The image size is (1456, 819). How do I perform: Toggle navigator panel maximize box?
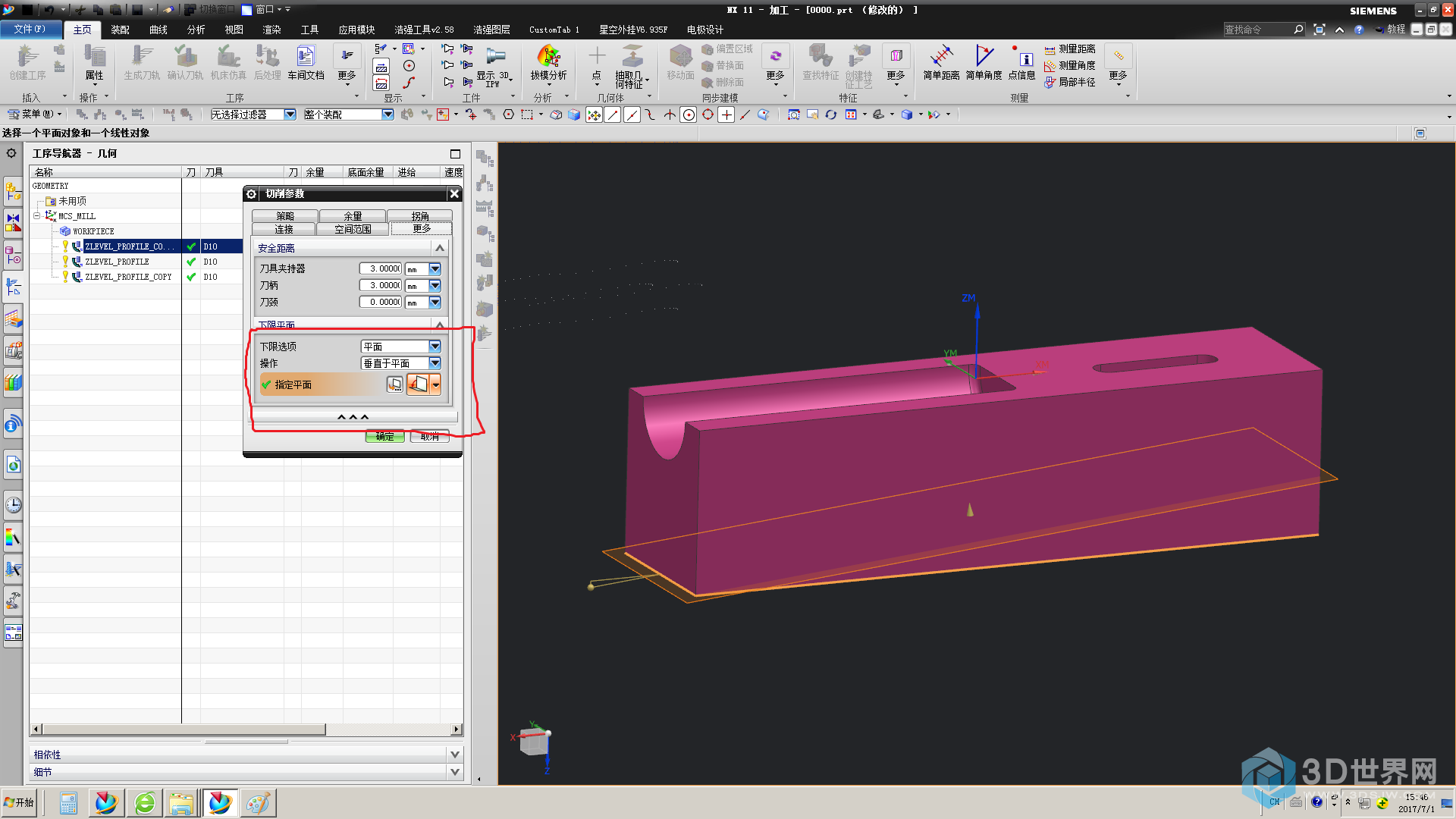tap(455, 153)
